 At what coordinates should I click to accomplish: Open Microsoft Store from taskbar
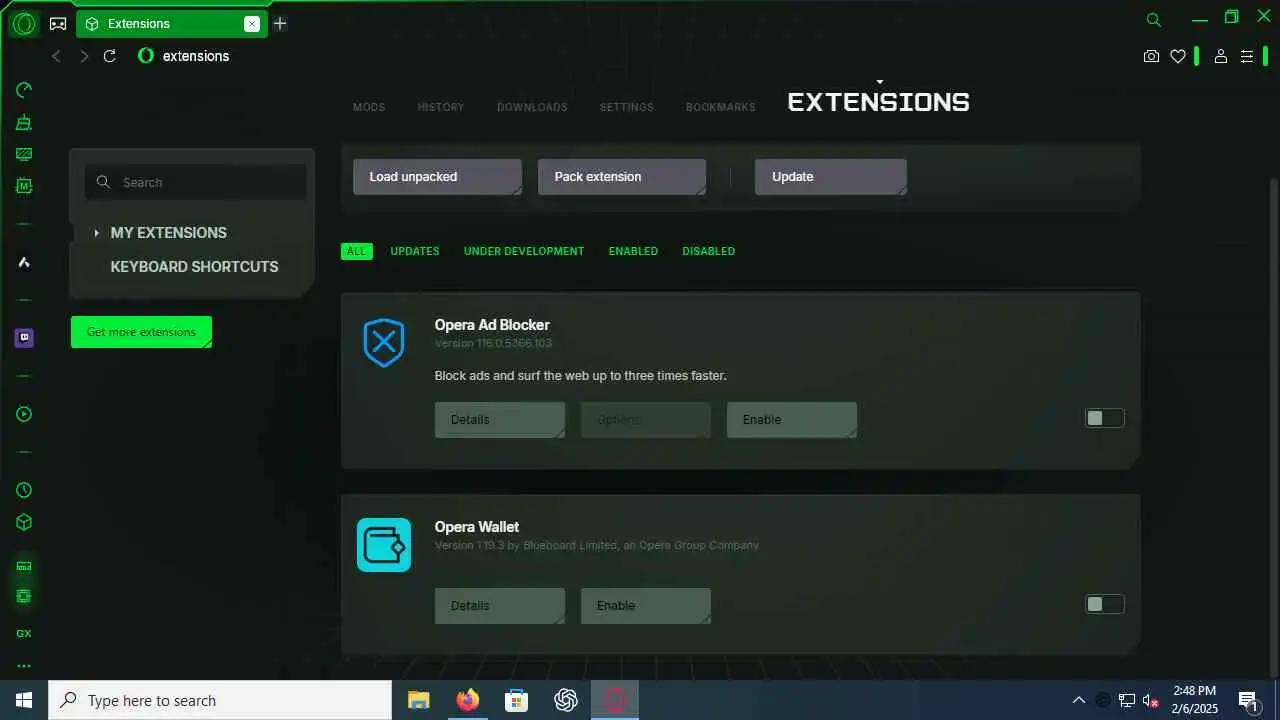click(x=516, y=700)
